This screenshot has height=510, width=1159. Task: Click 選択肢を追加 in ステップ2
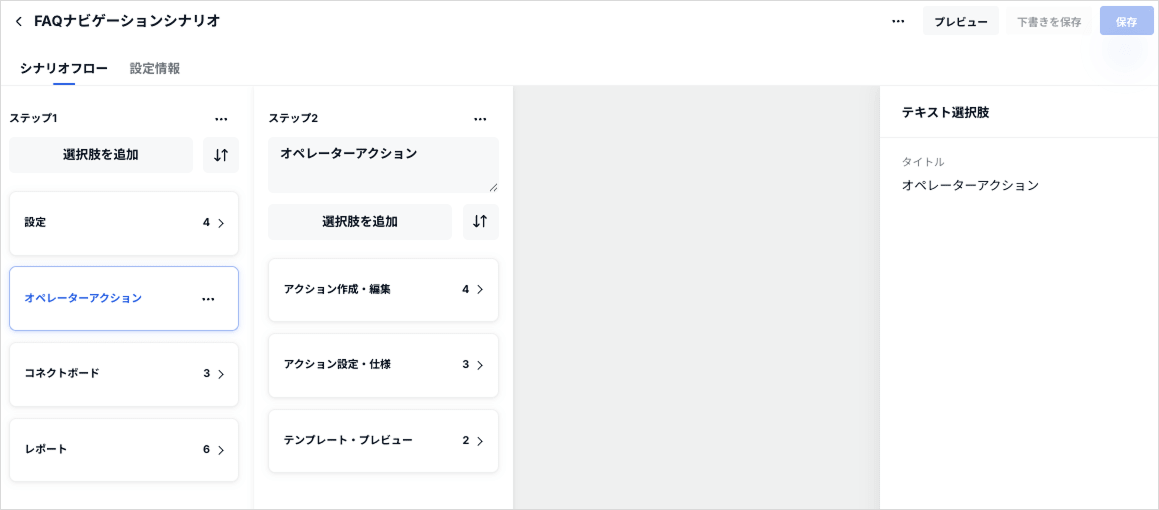point(360,222)
